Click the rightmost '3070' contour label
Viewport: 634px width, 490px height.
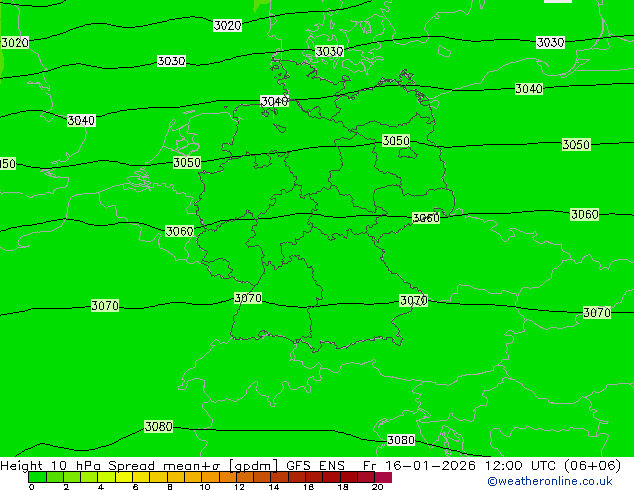[x=597, y=312]
